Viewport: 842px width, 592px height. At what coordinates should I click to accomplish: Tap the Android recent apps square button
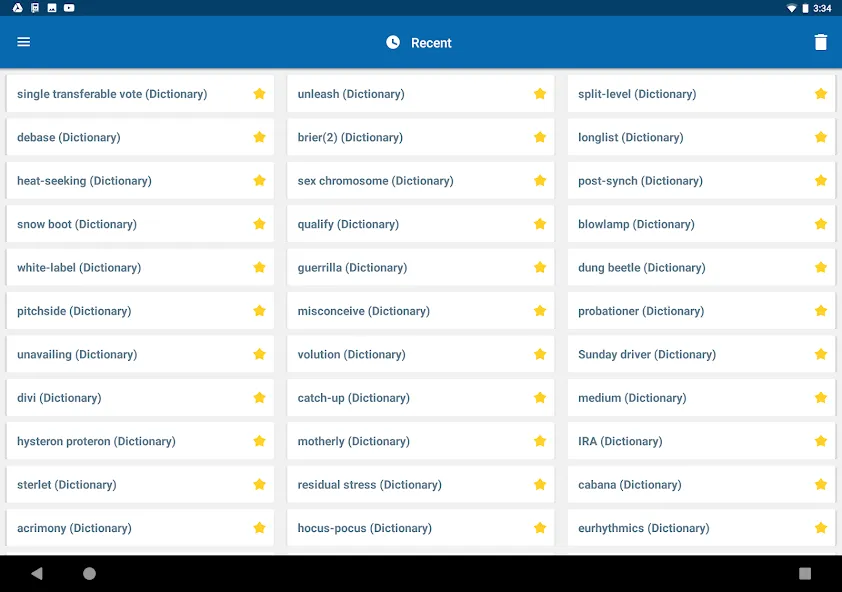[x=804, y=573]
